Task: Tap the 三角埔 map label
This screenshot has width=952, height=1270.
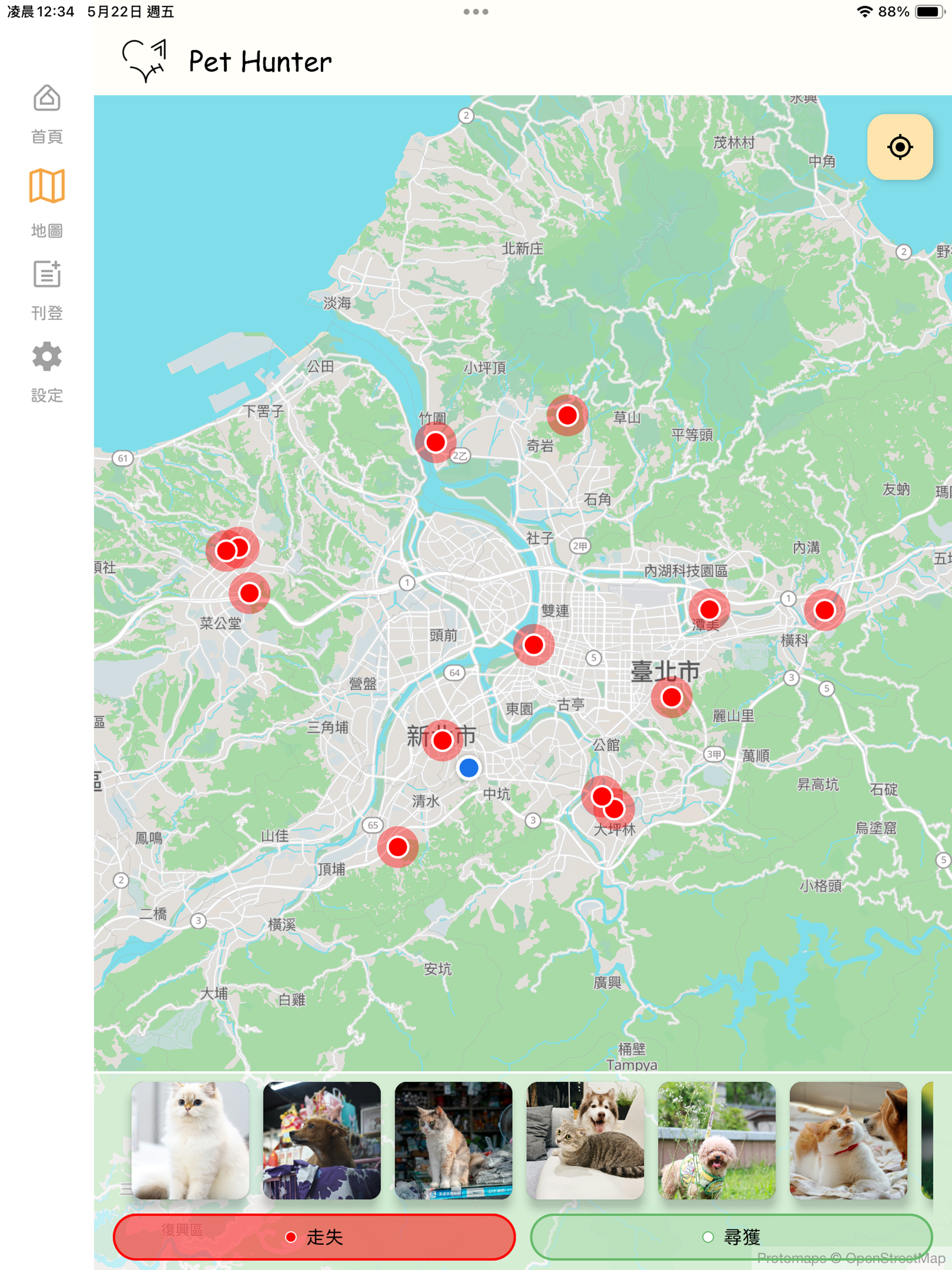Action: [327, 727]
